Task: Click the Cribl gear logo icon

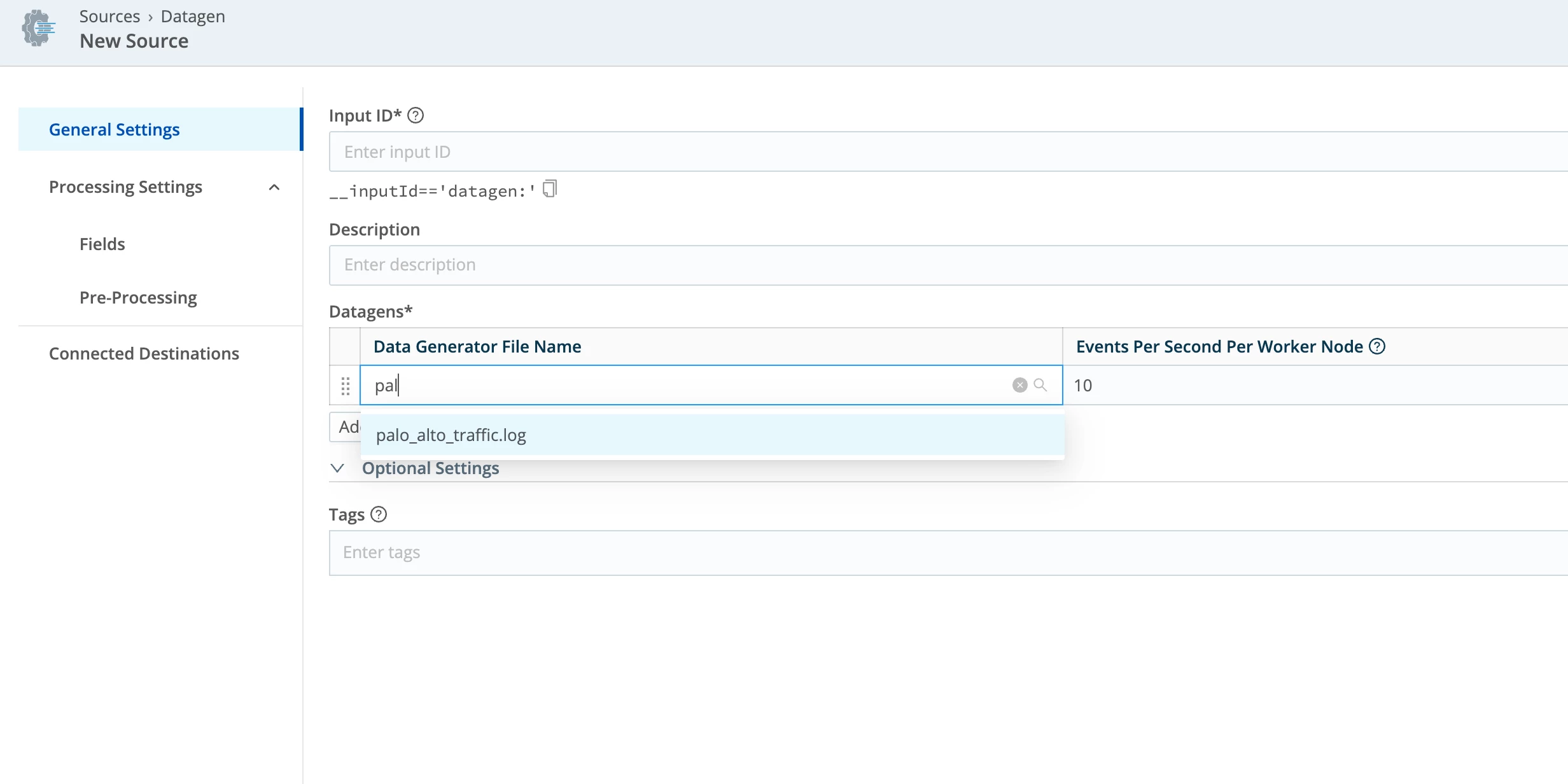Action: [39, 28]
